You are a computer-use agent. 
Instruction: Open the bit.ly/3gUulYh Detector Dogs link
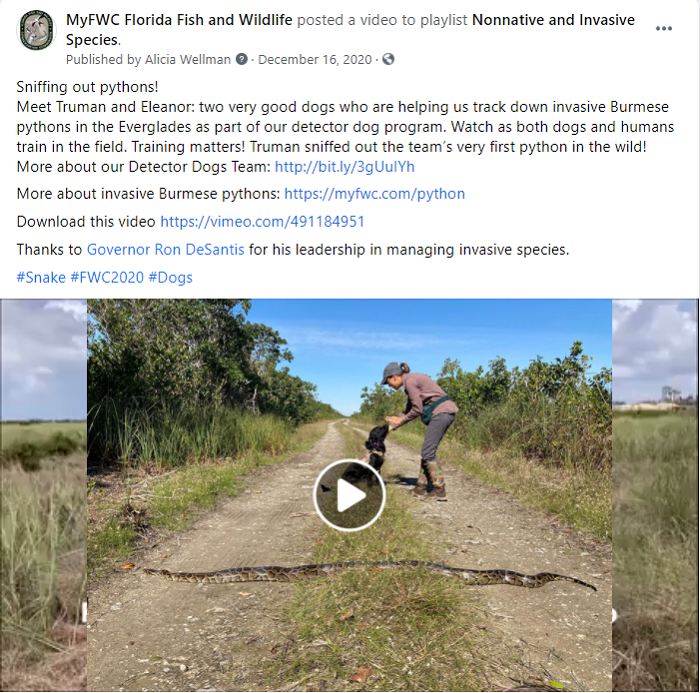coord(345,167)
